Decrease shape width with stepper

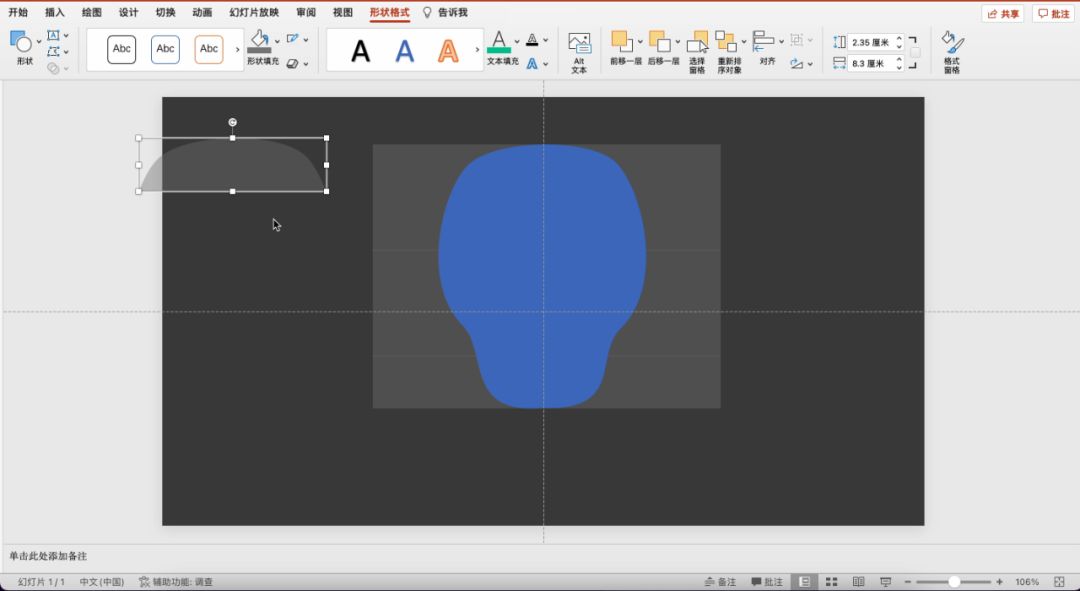pos(899,68)
